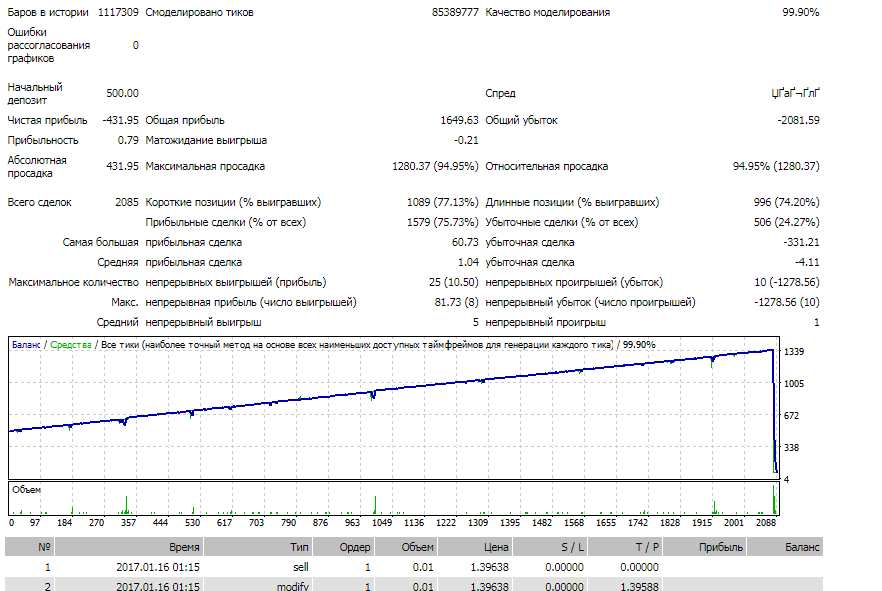Screen dimensions: 882x591
Task: Click the 'S / L' column header
Action: coord(550,547)
